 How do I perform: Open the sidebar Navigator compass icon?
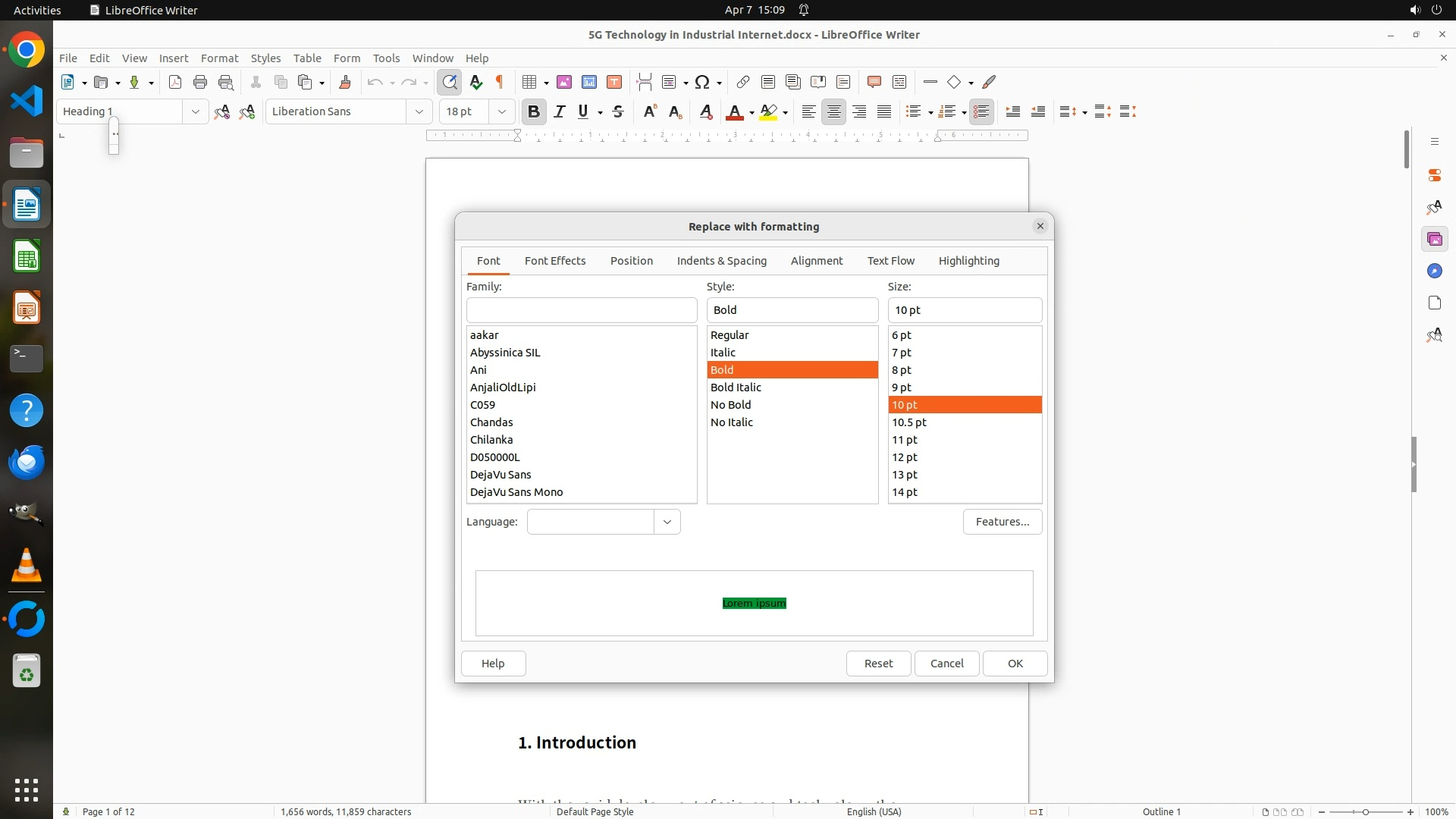(1434, 271)
